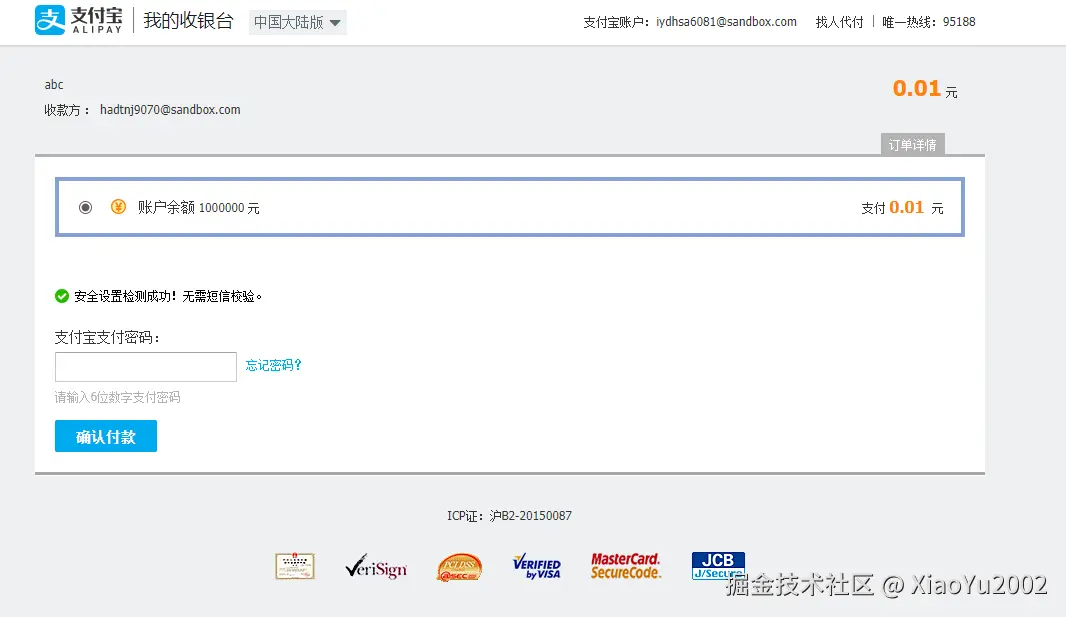Click the Alipay logo icon

[x=50, y=20]
